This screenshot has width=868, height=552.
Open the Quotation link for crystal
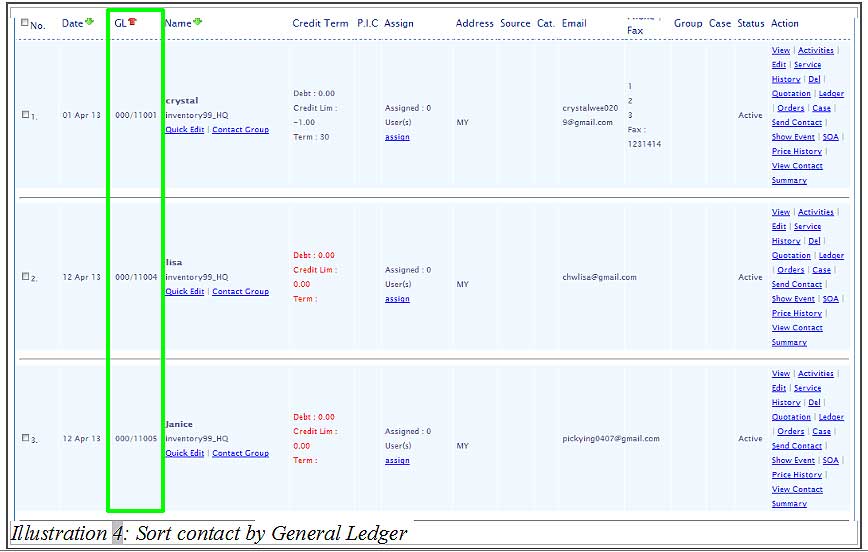[x=791, y=94]
